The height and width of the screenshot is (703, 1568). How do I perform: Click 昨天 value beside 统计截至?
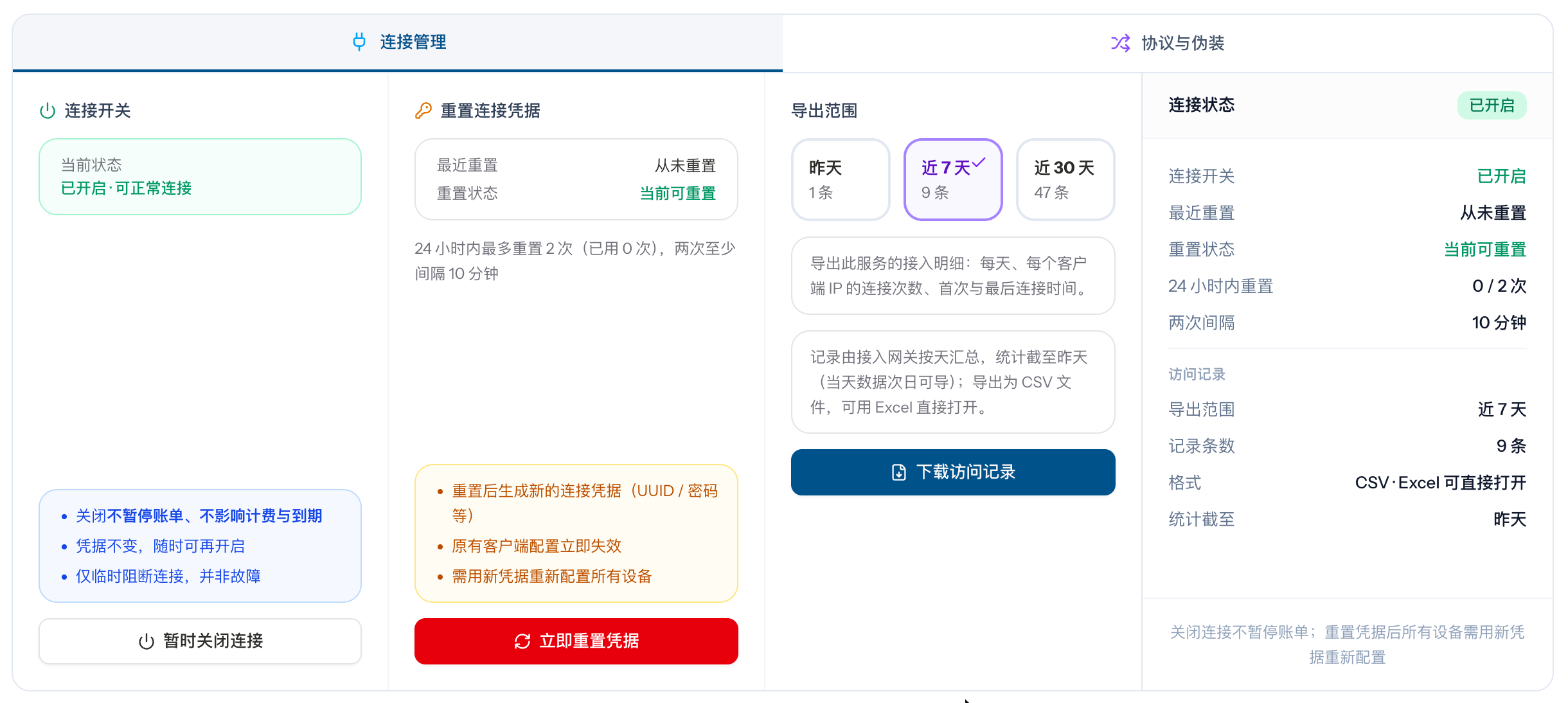[1510, 521]
